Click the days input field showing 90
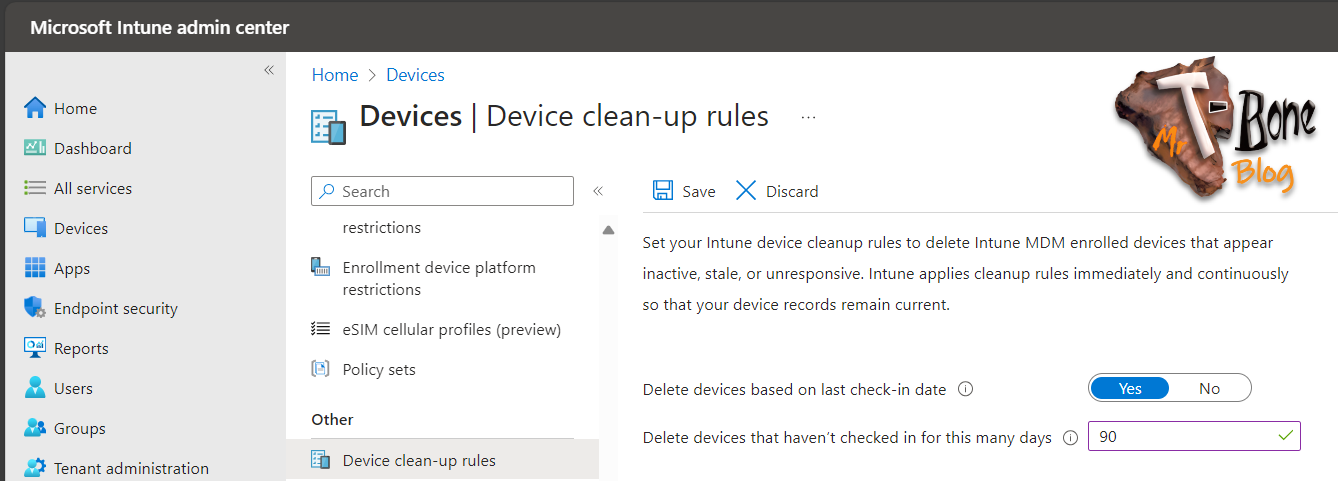The width and height of the screenshot is (1338, 481). (1194, 436)
